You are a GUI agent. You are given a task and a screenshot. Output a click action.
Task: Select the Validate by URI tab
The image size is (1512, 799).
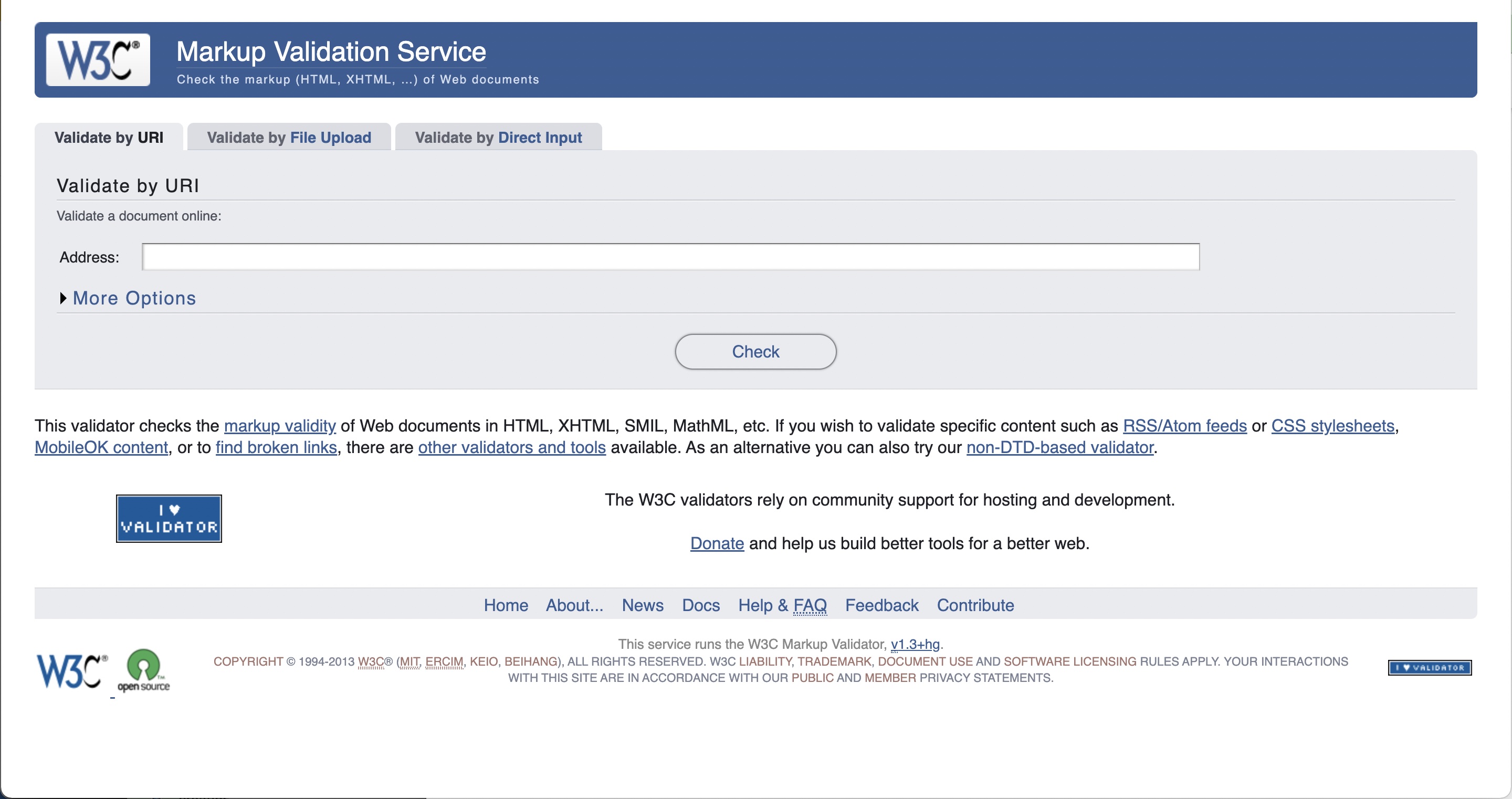109,138
